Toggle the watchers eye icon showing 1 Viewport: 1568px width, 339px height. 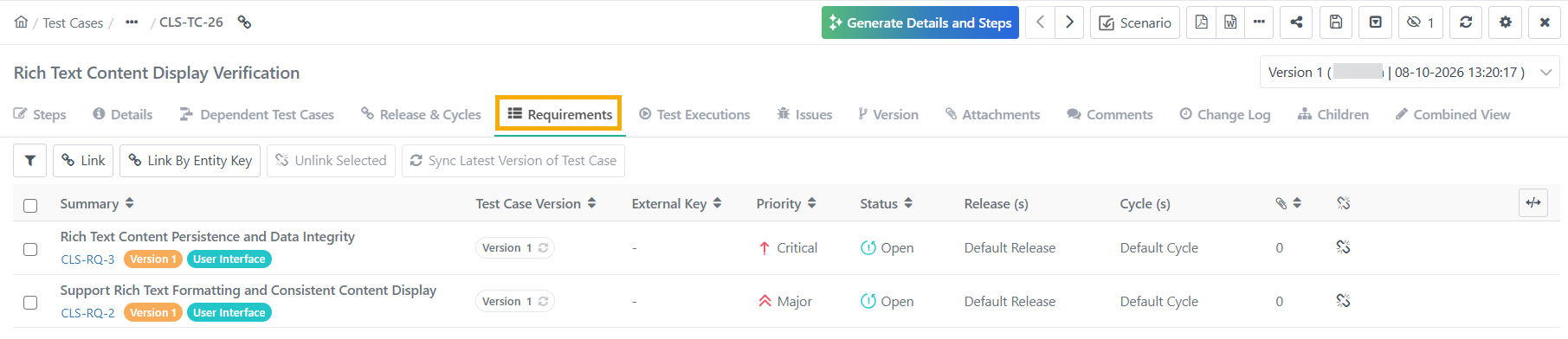click(1420, 22)
